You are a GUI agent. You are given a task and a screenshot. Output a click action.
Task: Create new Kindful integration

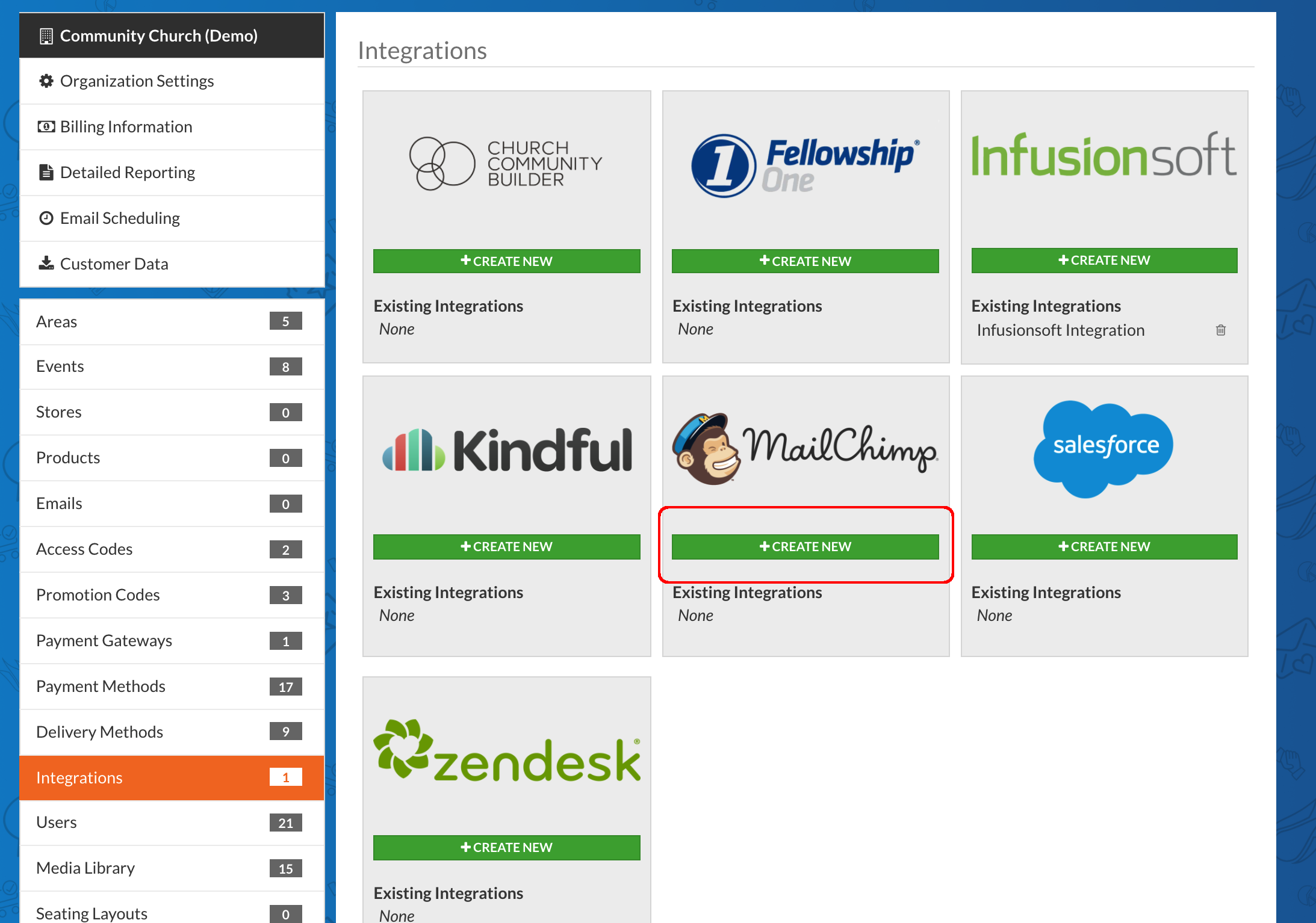coord(506,546)
